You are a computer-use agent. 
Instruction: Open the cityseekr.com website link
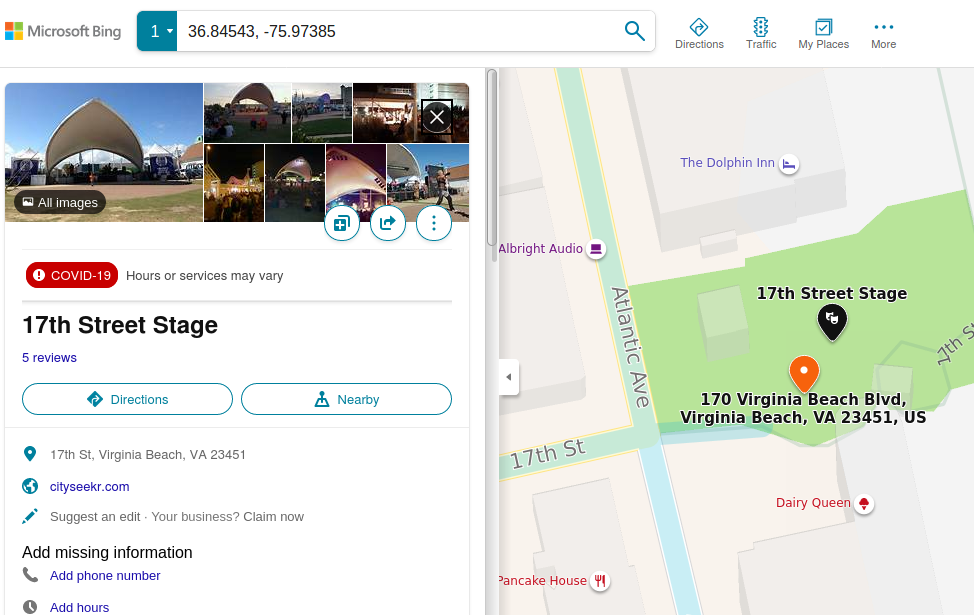click(x=89, y=486)
